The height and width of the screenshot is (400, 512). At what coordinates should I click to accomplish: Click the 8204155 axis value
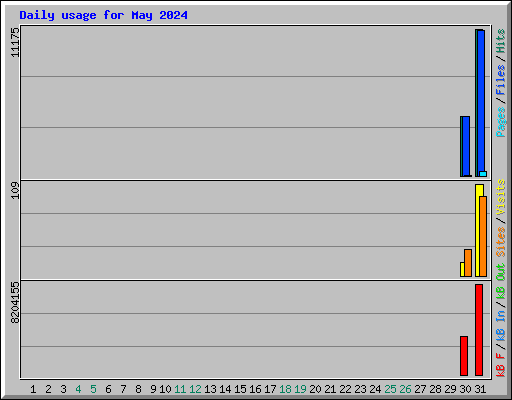(x=15, y=302)
